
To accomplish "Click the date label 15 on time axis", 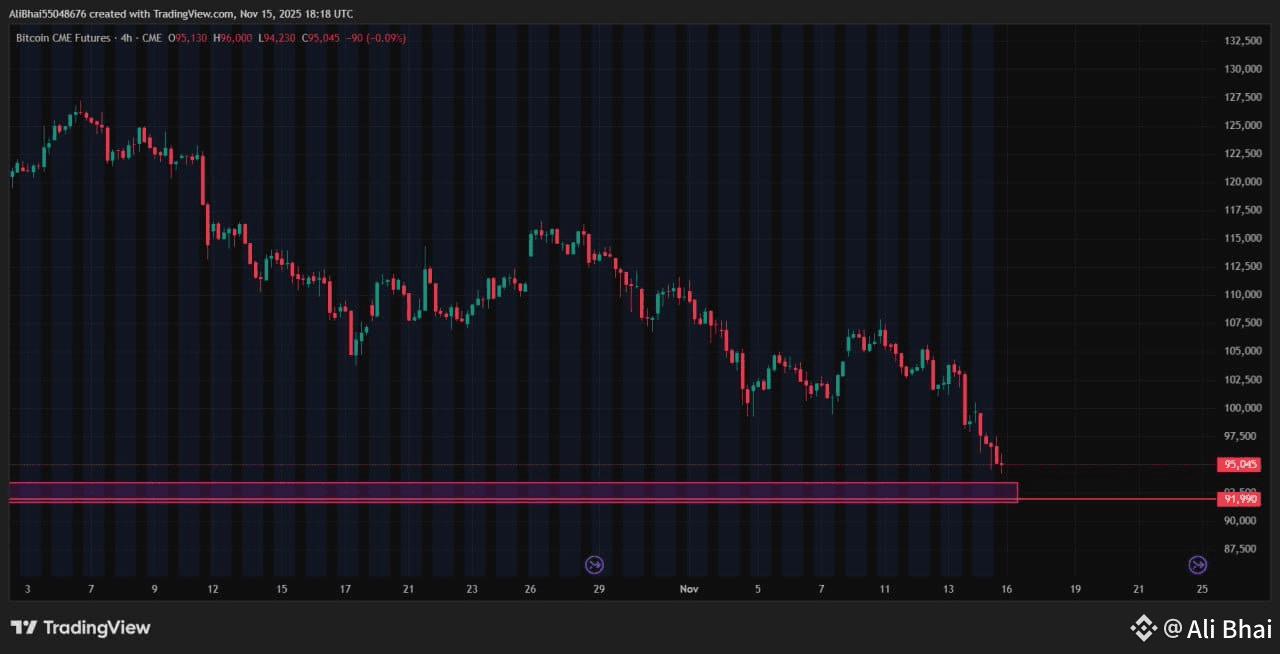I will tap(282, 590).
